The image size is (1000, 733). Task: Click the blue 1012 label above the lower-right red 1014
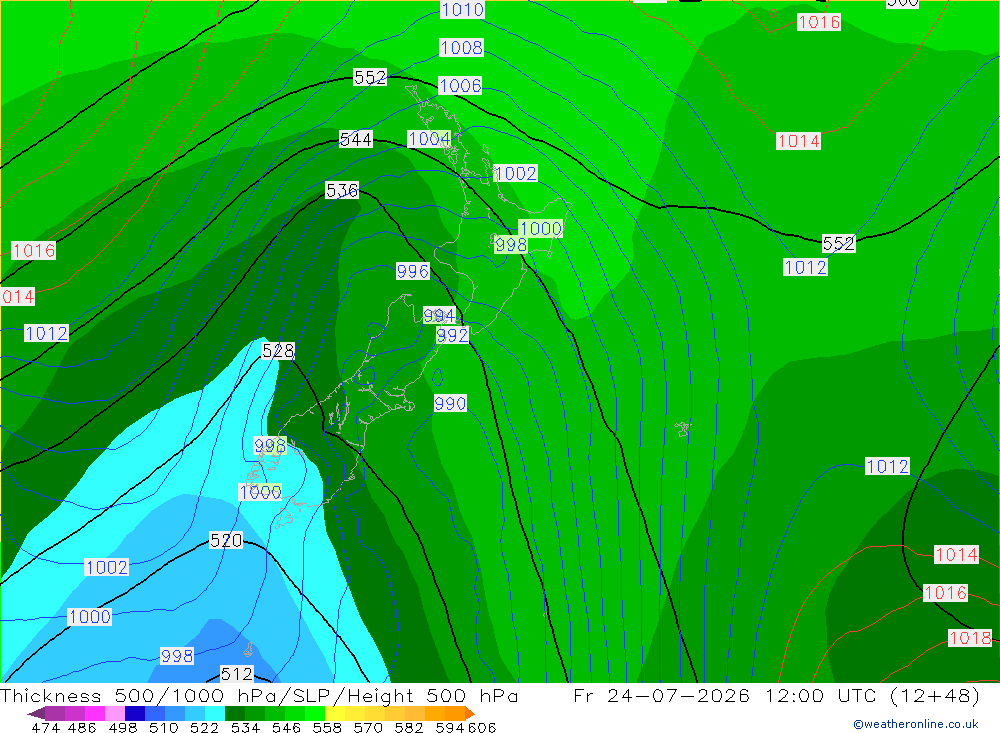887,466
